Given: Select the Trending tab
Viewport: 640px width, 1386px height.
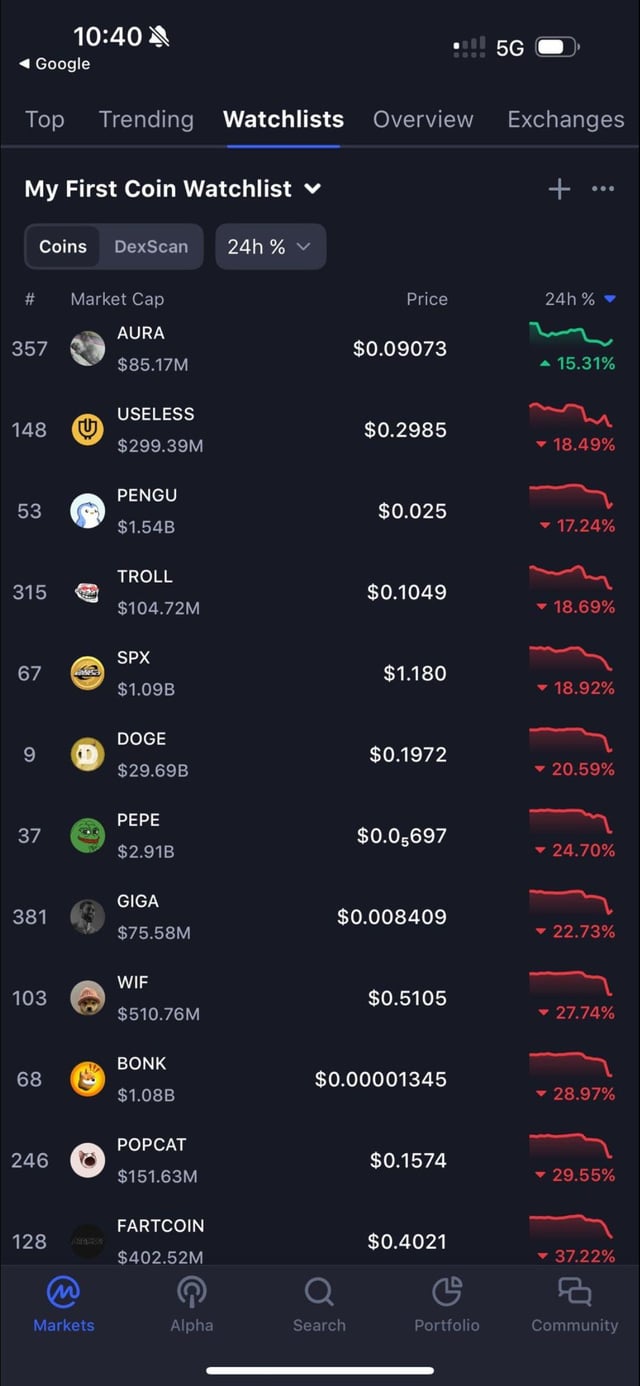Looking at the screenshot, I should [146, 119].
